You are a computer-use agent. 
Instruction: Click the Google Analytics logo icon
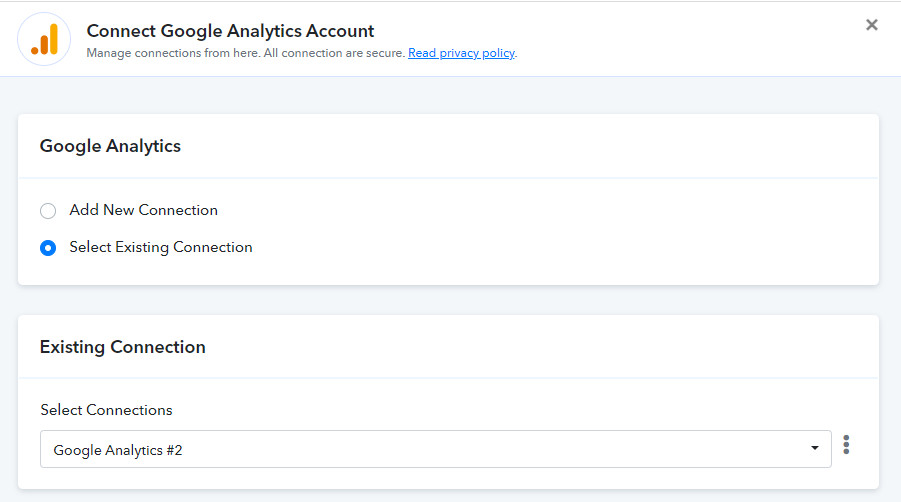pyautogui.click(x=44, y=39)
